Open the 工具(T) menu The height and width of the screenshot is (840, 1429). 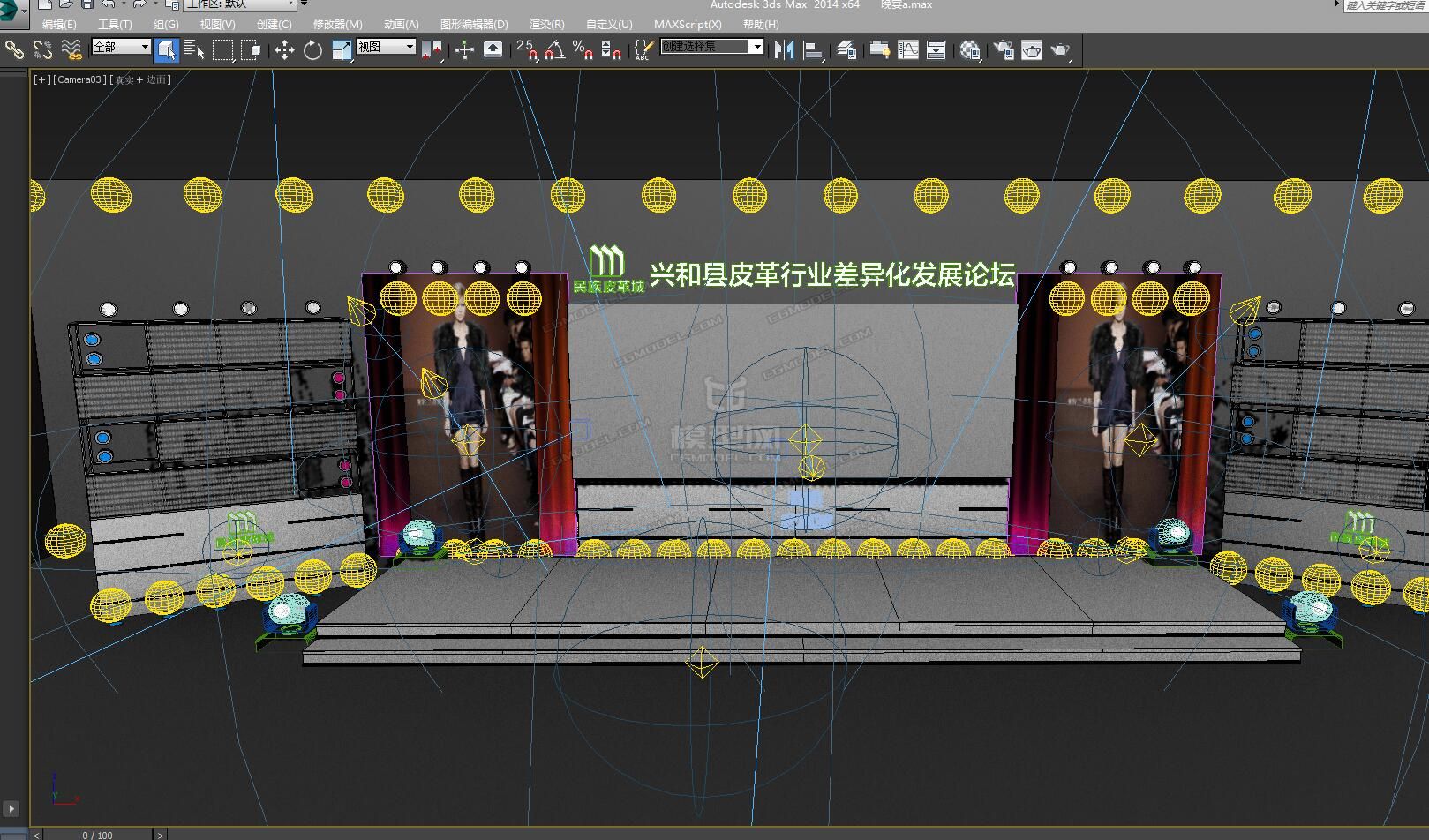click(115, 25)
